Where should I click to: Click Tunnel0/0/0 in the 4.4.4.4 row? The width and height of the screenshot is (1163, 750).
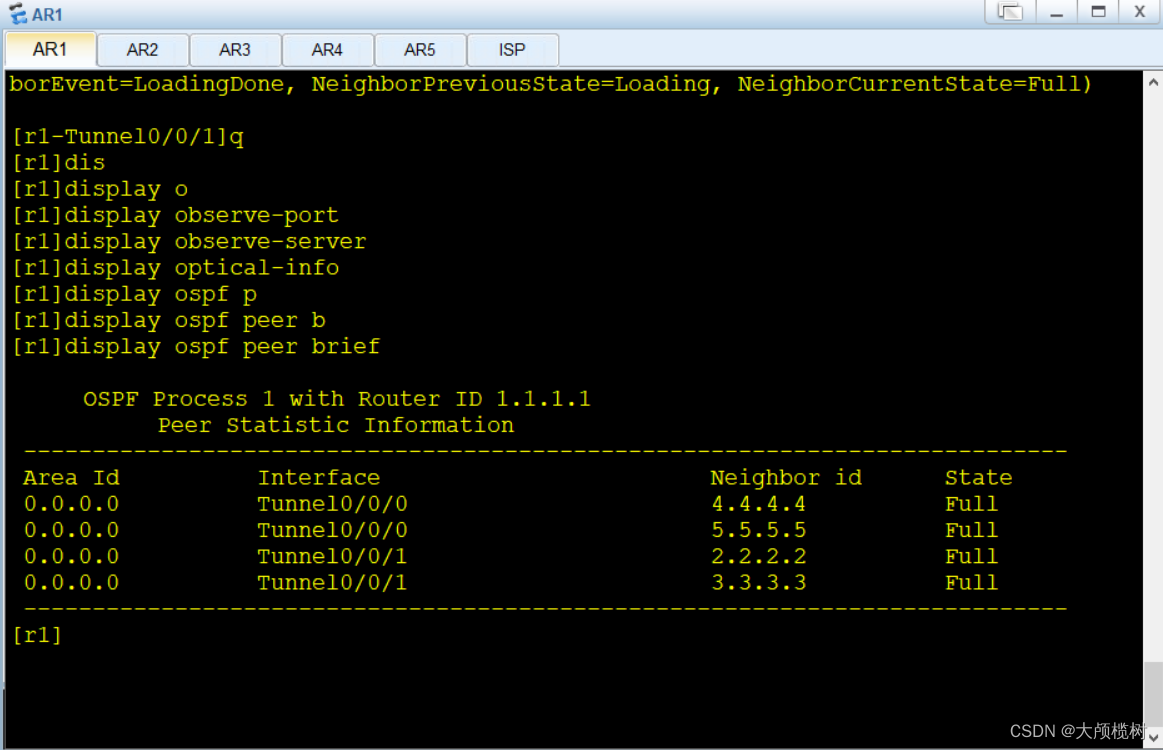[x=332, y=504]
